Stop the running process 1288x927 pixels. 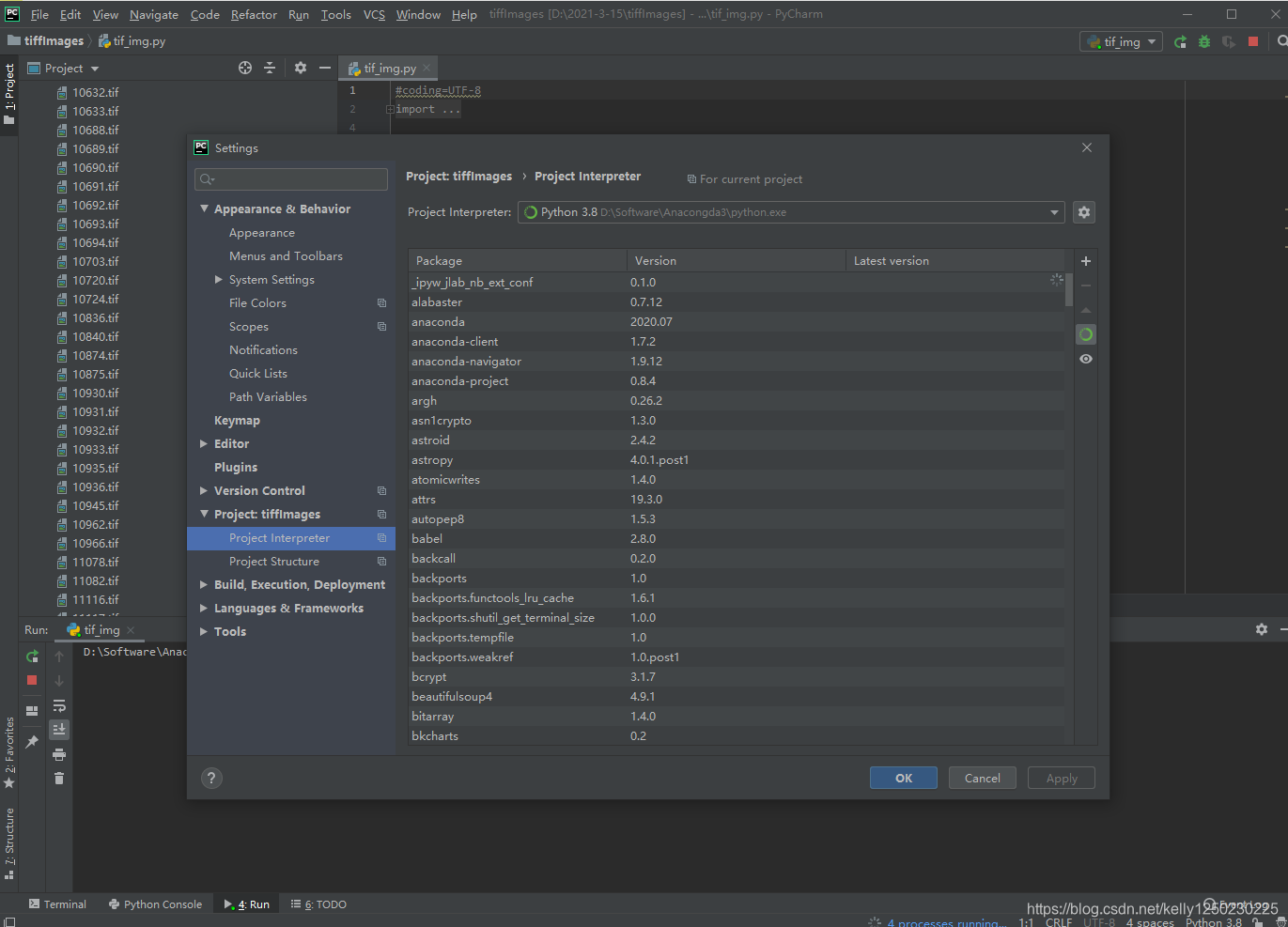coord(31,680)
